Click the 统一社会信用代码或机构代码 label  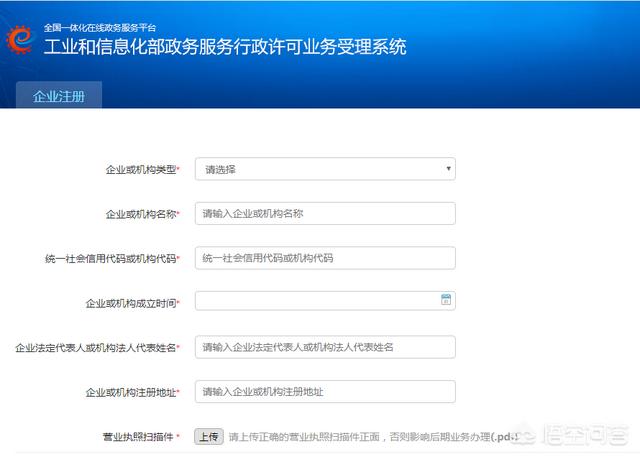pyautogui.click(x=111, y=259)
